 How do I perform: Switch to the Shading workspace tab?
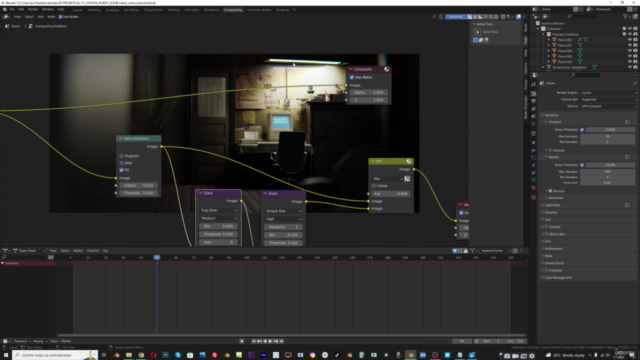(173, 10)
